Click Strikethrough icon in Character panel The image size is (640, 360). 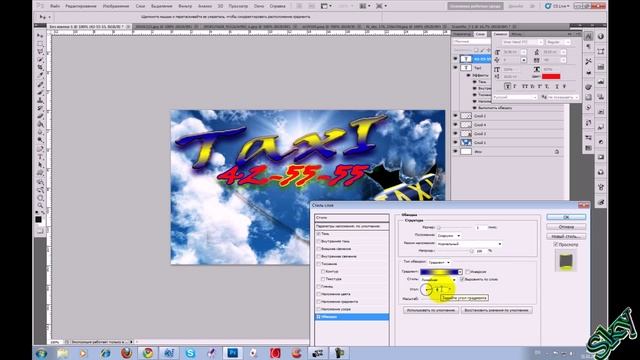pos(564,86)
